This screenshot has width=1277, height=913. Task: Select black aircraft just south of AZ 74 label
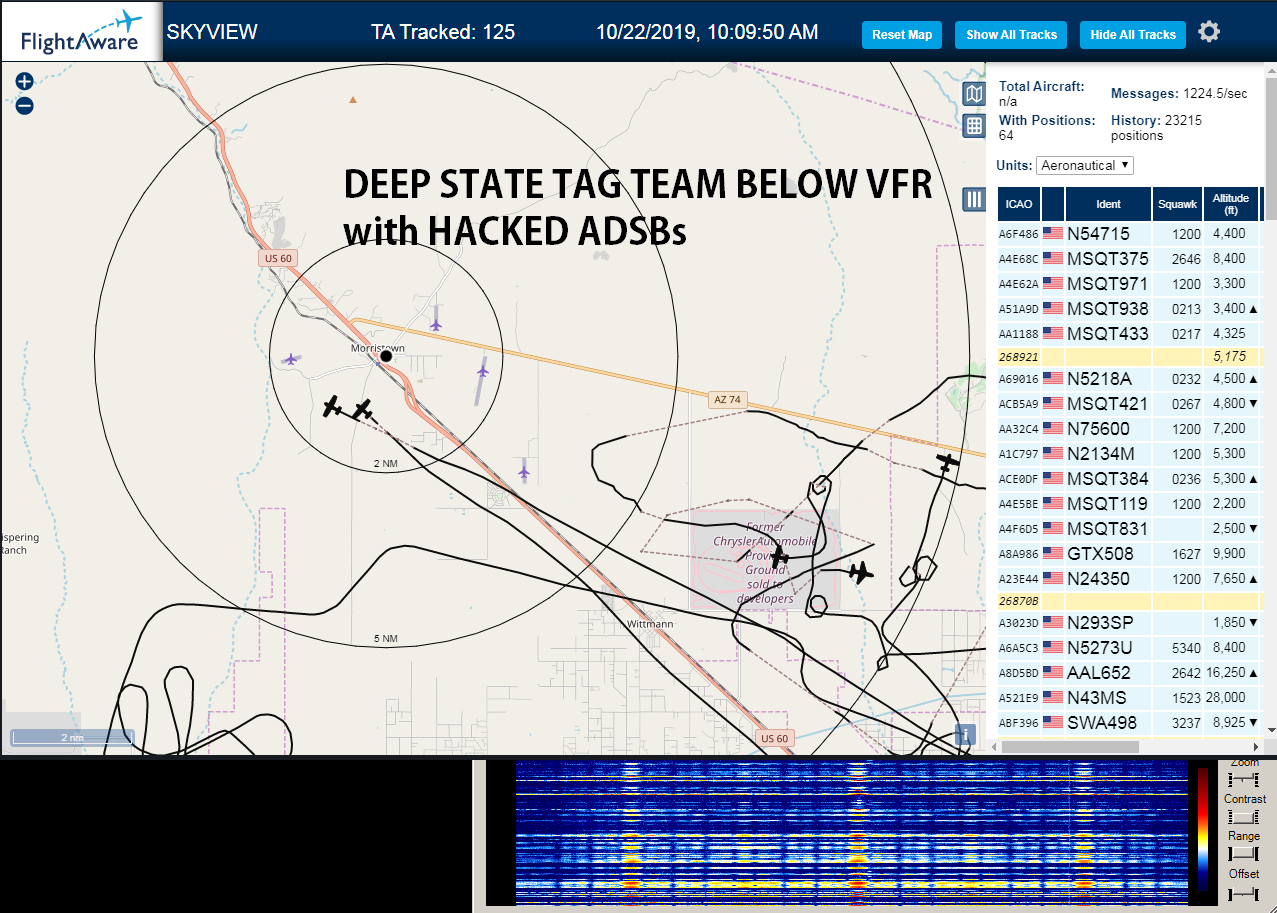(947, 463)
